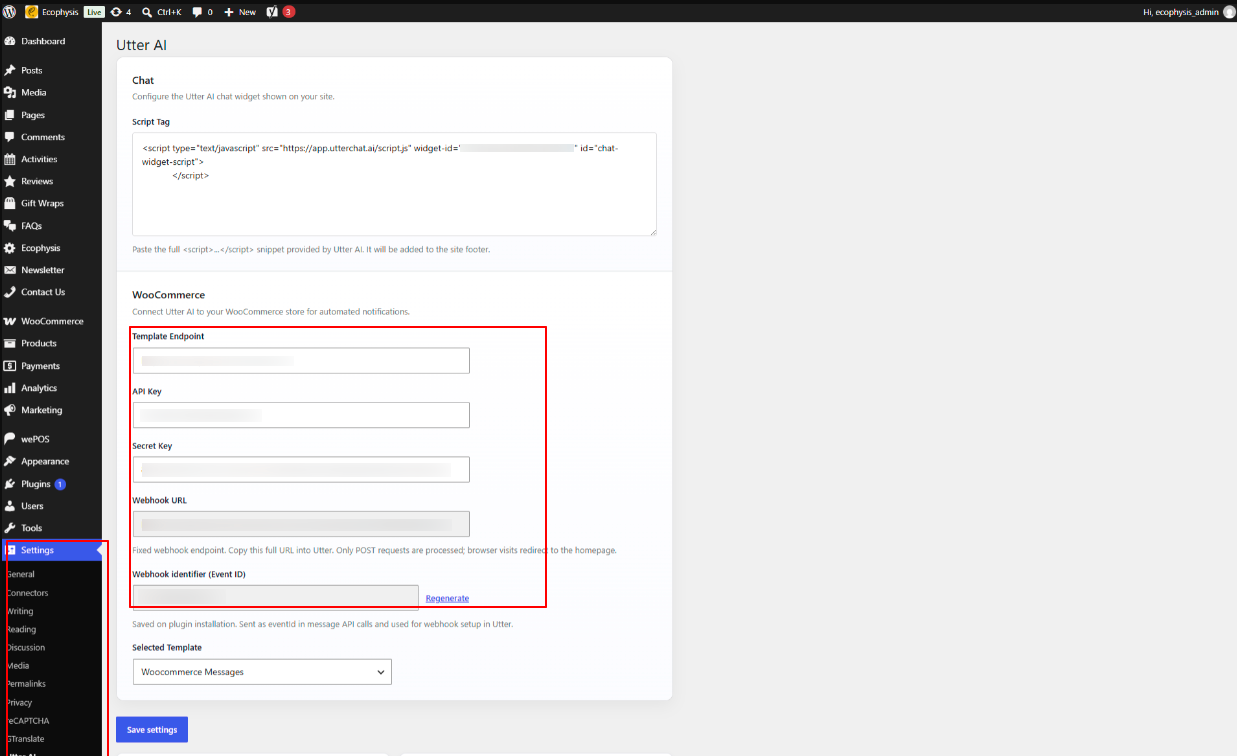This screenshot has height=756, width=1237.
Task: Open the Connectors settings submenu item
Action: [27, 593]
